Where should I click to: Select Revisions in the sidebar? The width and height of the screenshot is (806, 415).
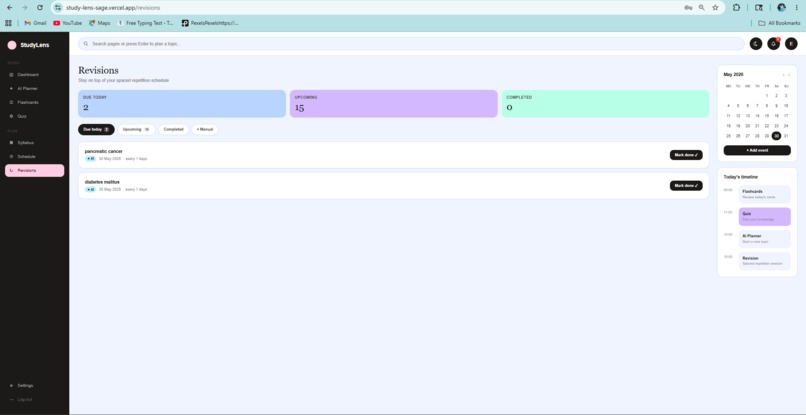pyautogui.click(x=34, y=170)
